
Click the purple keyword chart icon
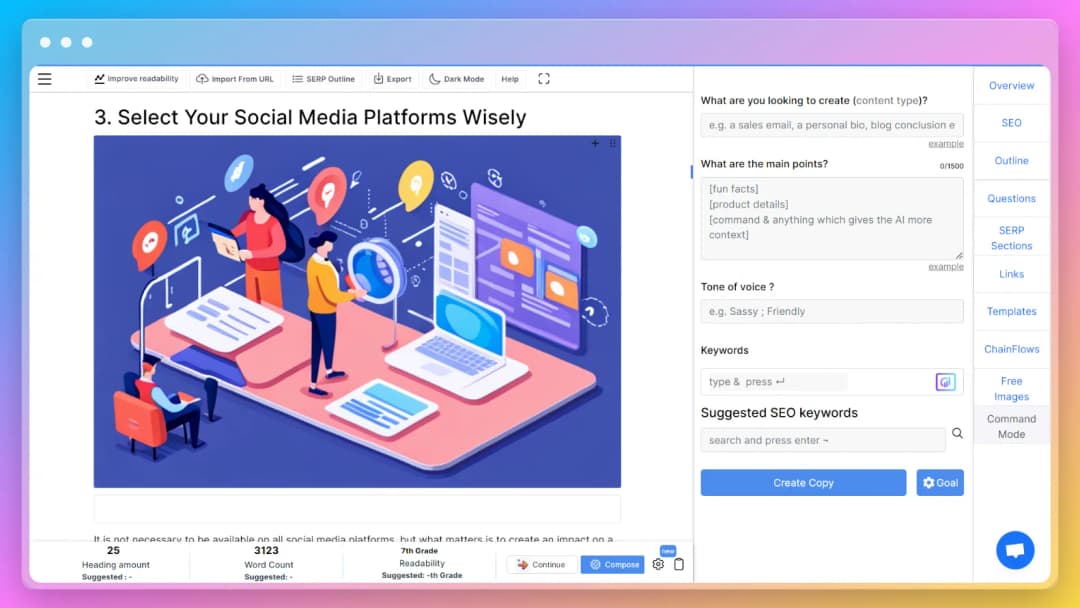click(946, 381)
